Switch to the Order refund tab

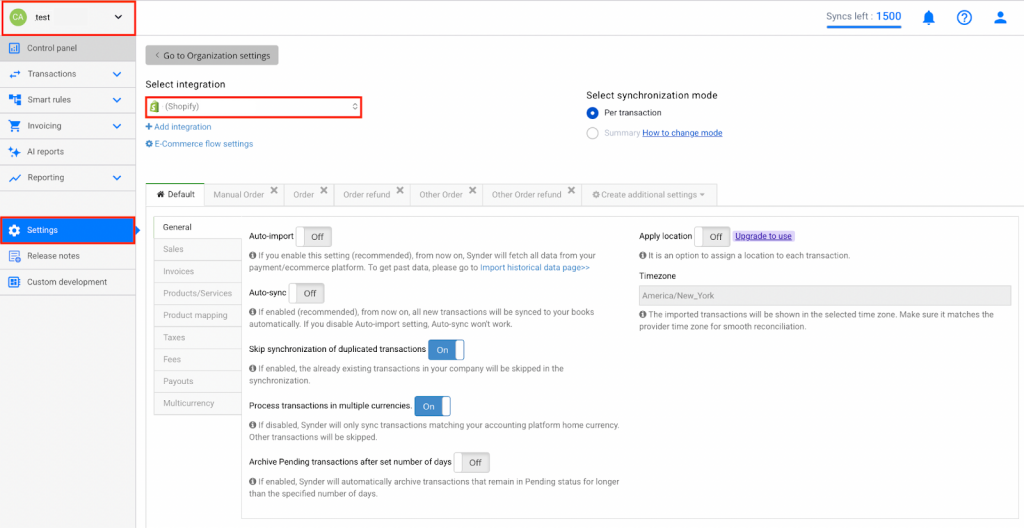(x=366, y=195)
